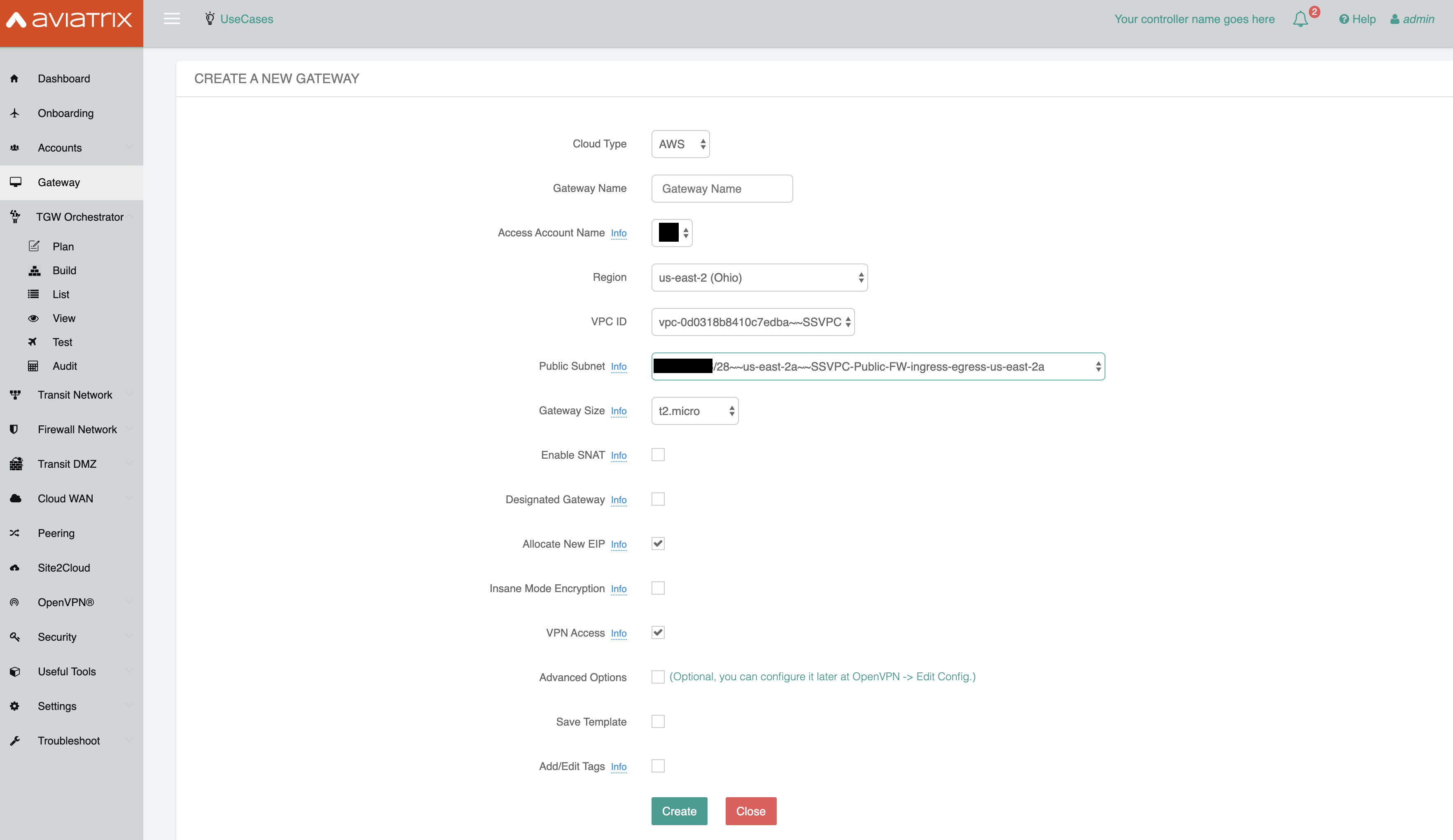This screenshot has height=840, width=1453.
Task: Open the View item under TGW Orchestrator
Action: pos(63,317)
